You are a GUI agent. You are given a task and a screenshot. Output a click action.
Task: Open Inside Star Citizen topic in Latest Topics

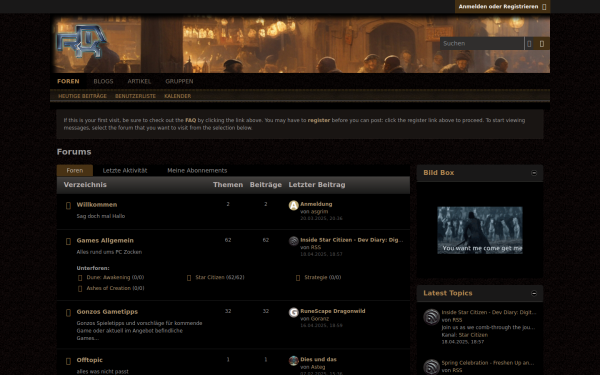coord(489,313)
